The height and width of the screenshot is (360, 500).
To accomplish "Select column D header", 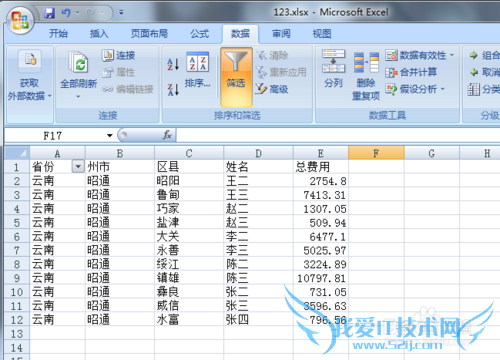I will click(258, 153).
